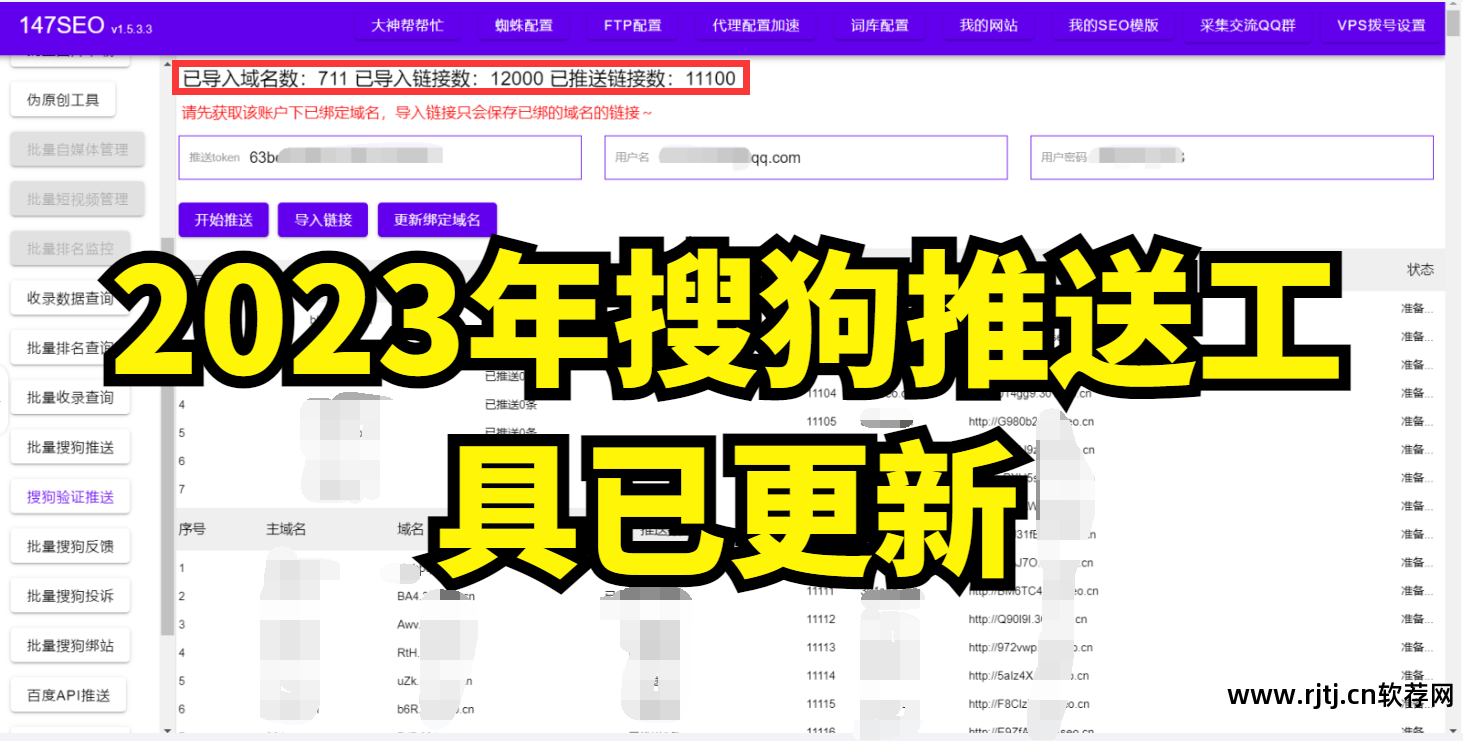
Task: Open 批量收录查询 sidebar item
Action: click(70, 397)
